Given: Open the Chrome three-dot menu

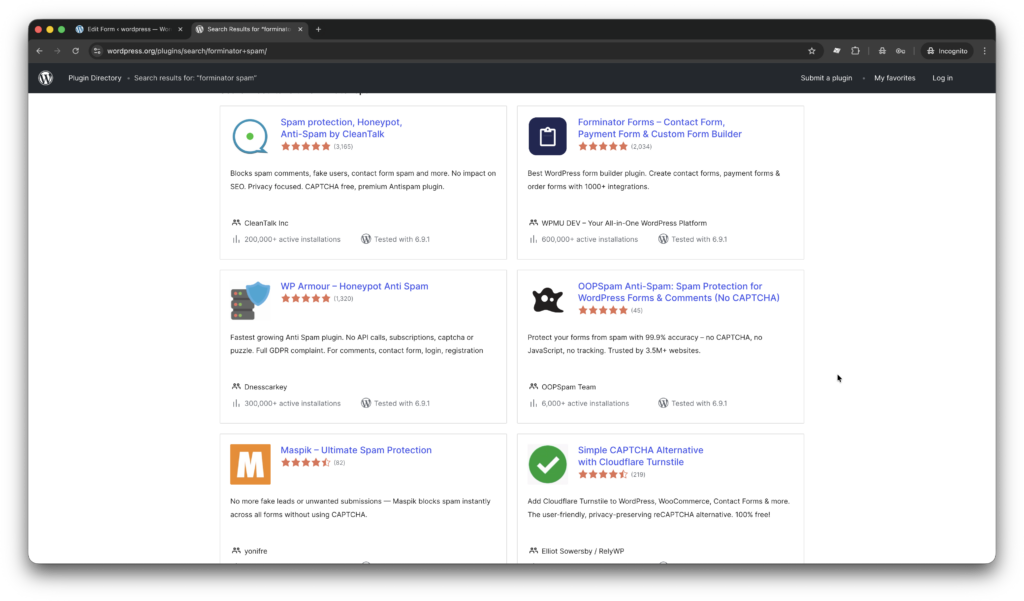Looking at the screenshot, I should tap(985, 50).
